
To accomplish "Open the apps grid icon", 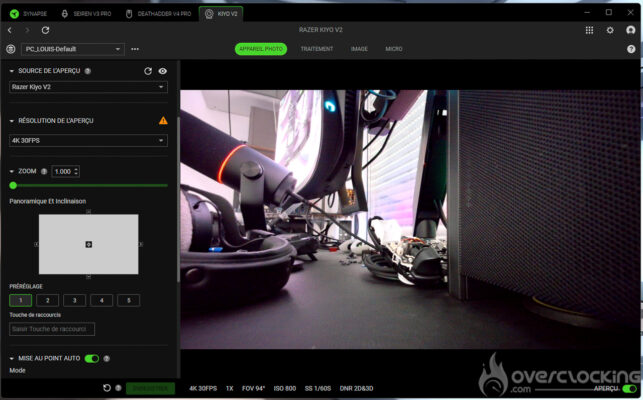I will pos(589,30).
